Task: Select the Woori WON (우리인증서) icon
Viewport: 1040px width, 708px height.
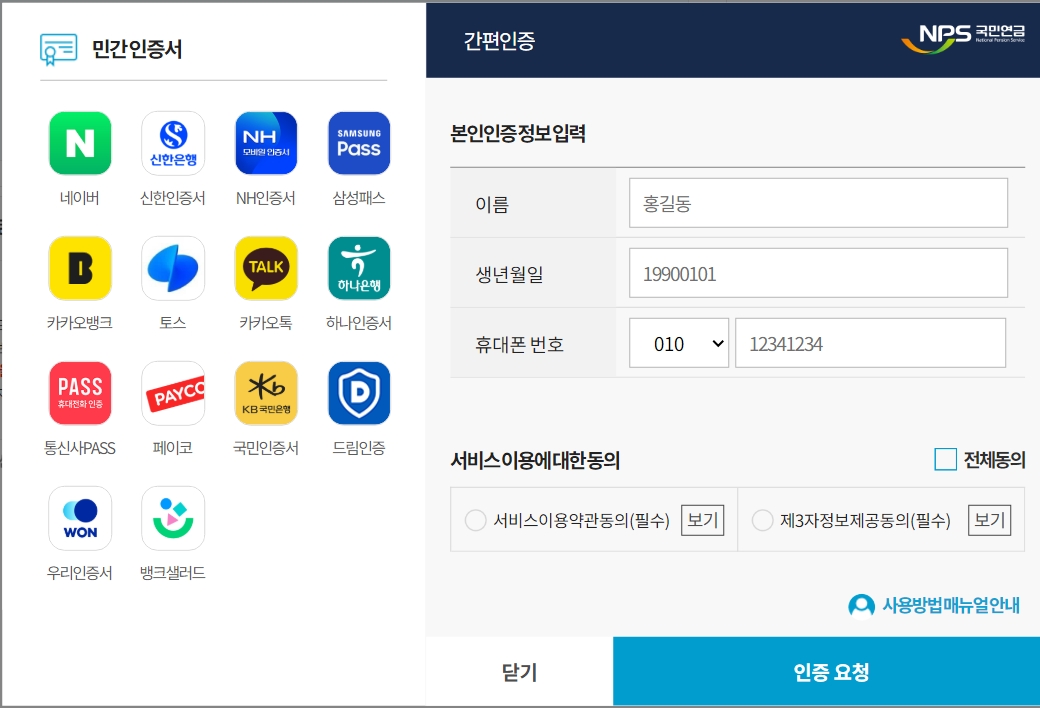Action: [x=80, y=518]
